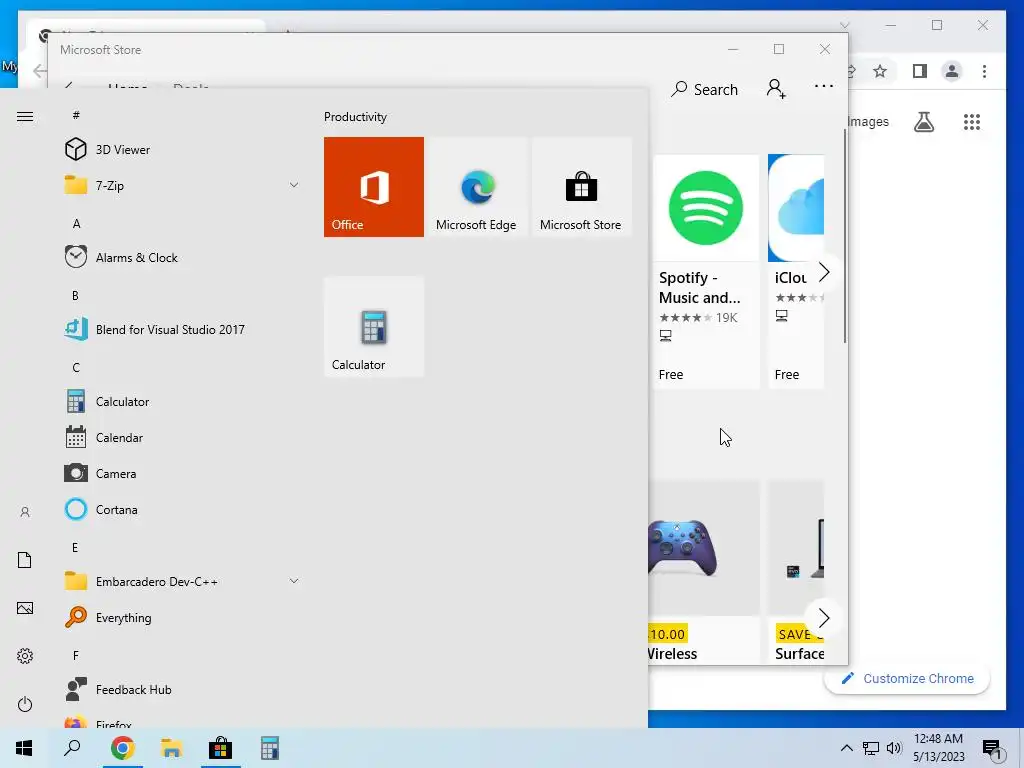This screenshot has width=1024, height=768.
Task: Open Feedback Hub
Action: tap(182, 690)
